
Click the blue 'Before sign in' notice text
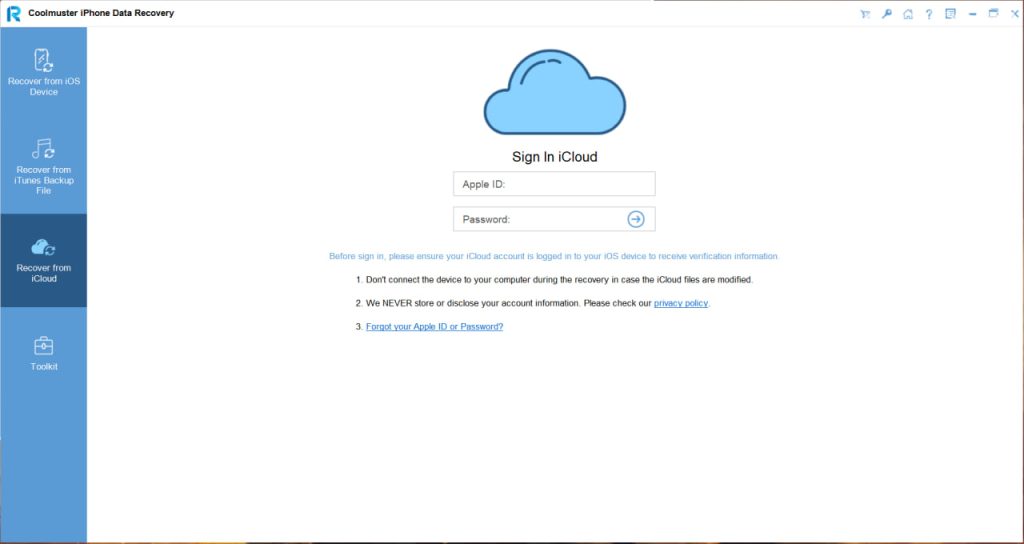pyautogui.click(x=554, y=257)
